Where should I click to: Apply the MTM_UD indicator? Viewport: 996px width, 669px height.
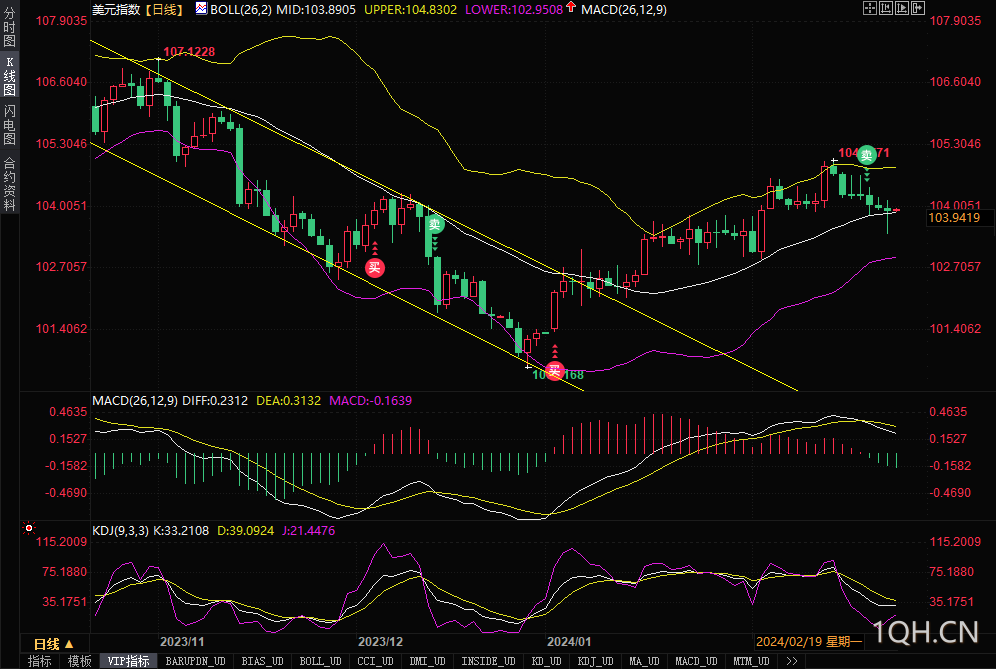coord(751,661)
